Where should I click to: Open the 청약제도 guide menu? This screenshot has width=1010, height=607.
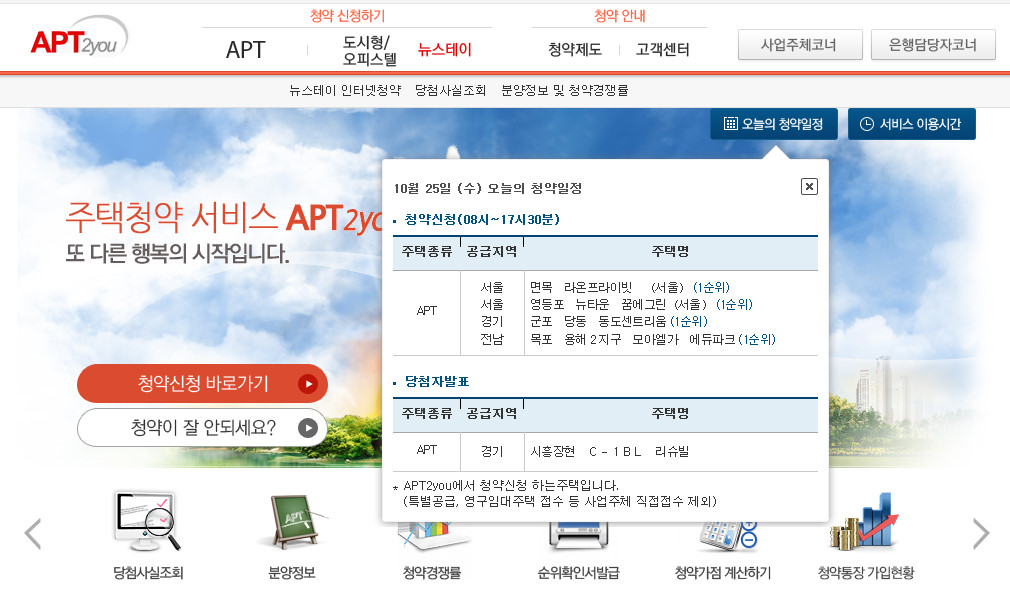tap(572, 48)
